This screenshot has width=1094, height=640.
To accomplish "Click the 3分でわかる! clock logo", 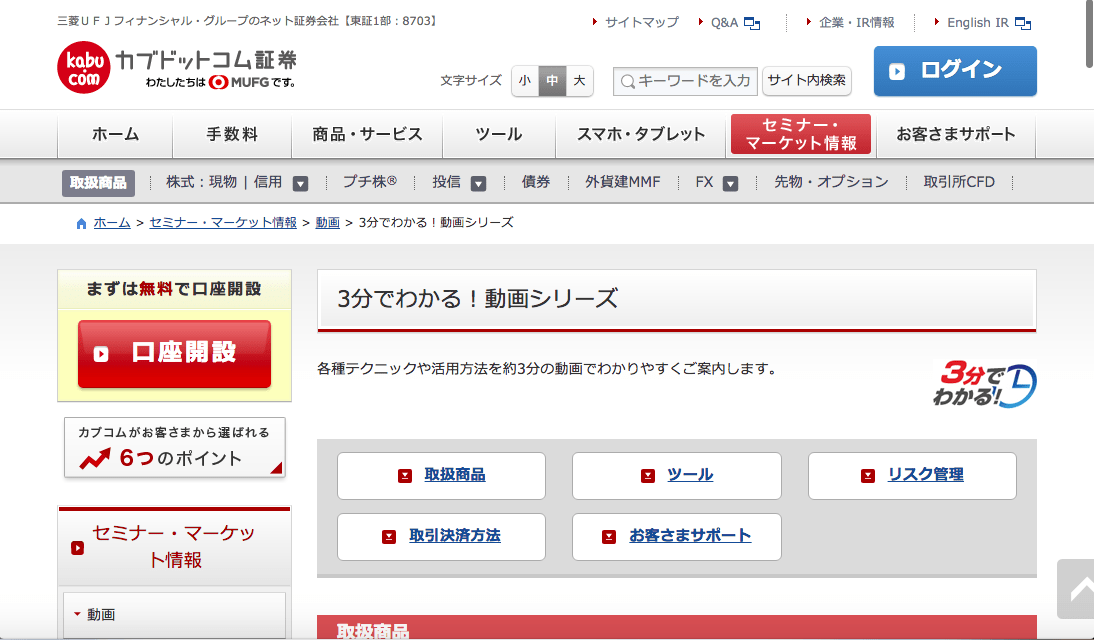I will coord(985,384).
